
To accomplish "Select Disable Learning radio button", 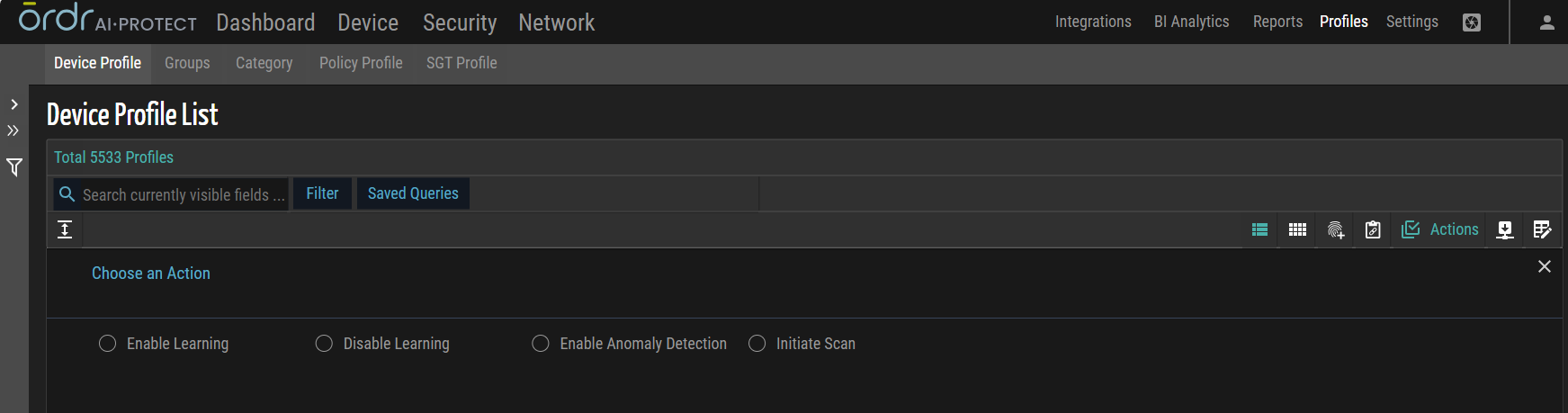I will click(324, 344).
